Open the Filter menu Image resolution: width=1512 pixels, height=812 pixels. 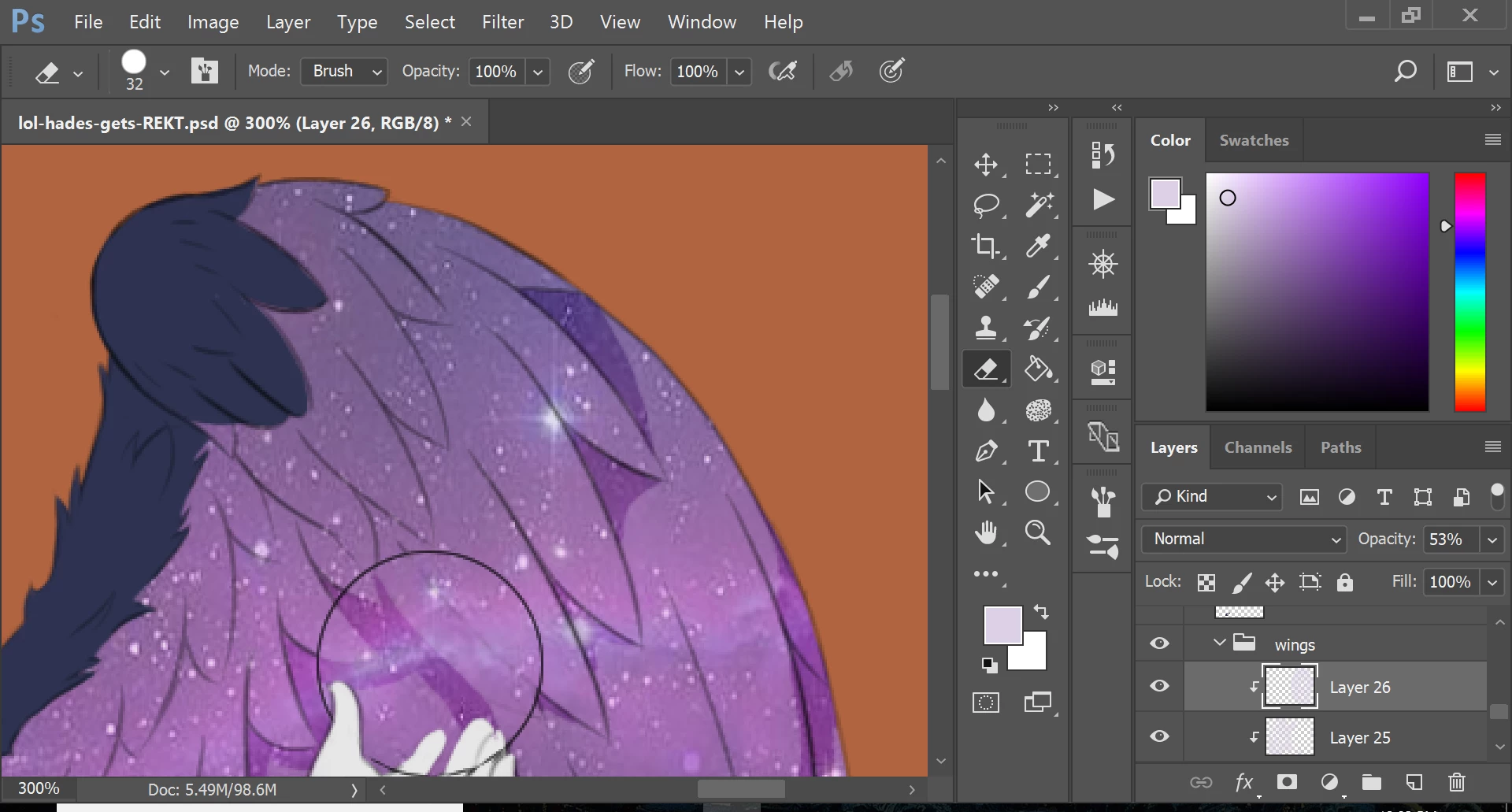click(502, 22)
